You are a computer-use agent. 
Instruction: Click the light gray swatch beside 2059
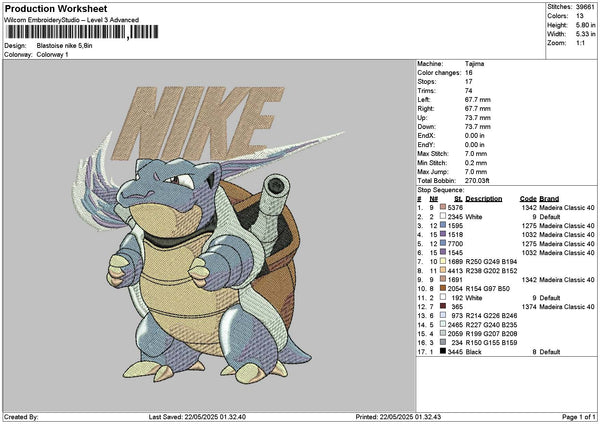pyautogui.click(x=443, y=333)
